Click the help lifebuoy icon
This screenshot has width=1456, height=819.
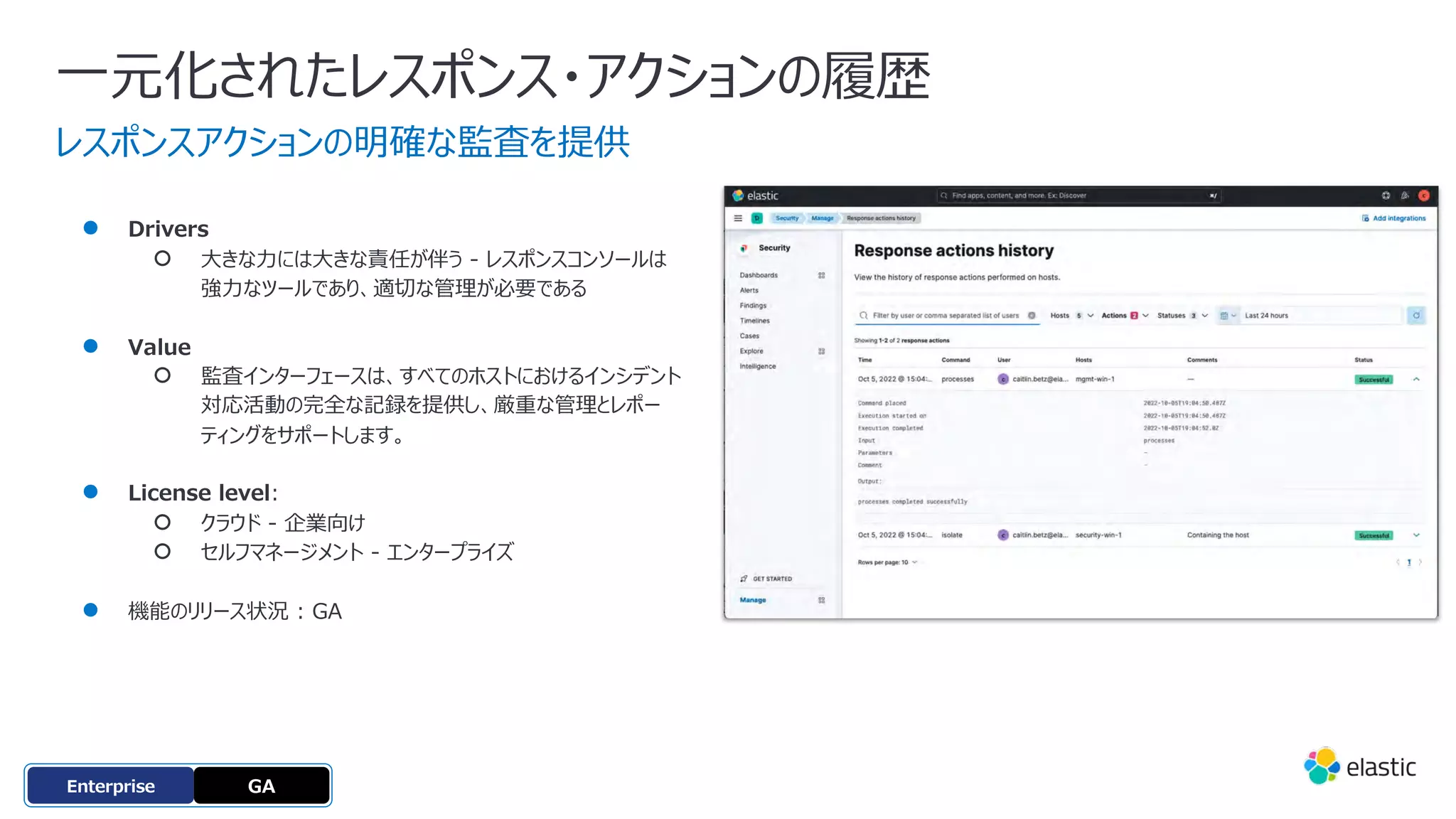pos(1386,196)
